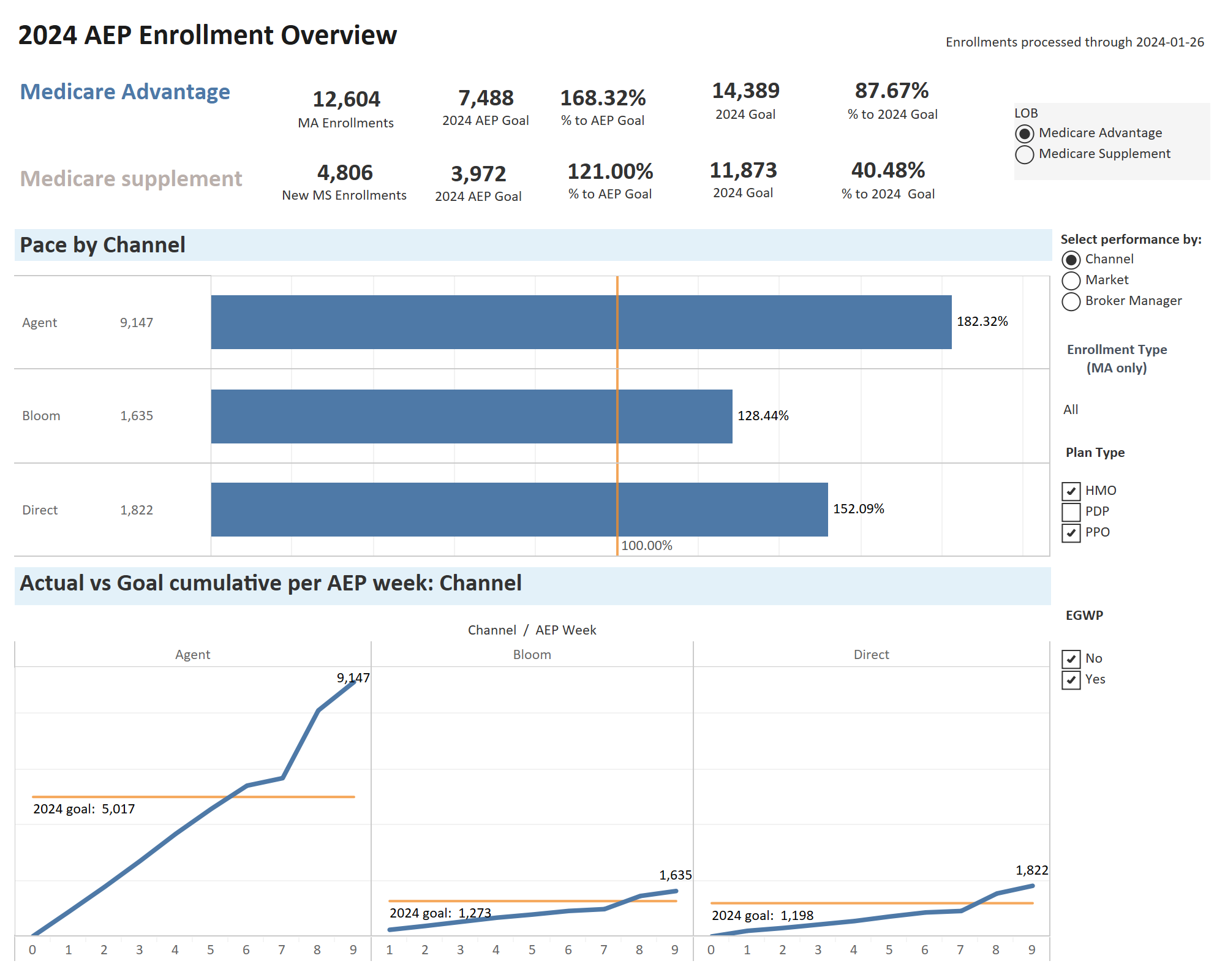Screen dimensions: 1225x980
Task: Click the Agent 9,147 line endpoint label
Action: click(x=353, y=678)
